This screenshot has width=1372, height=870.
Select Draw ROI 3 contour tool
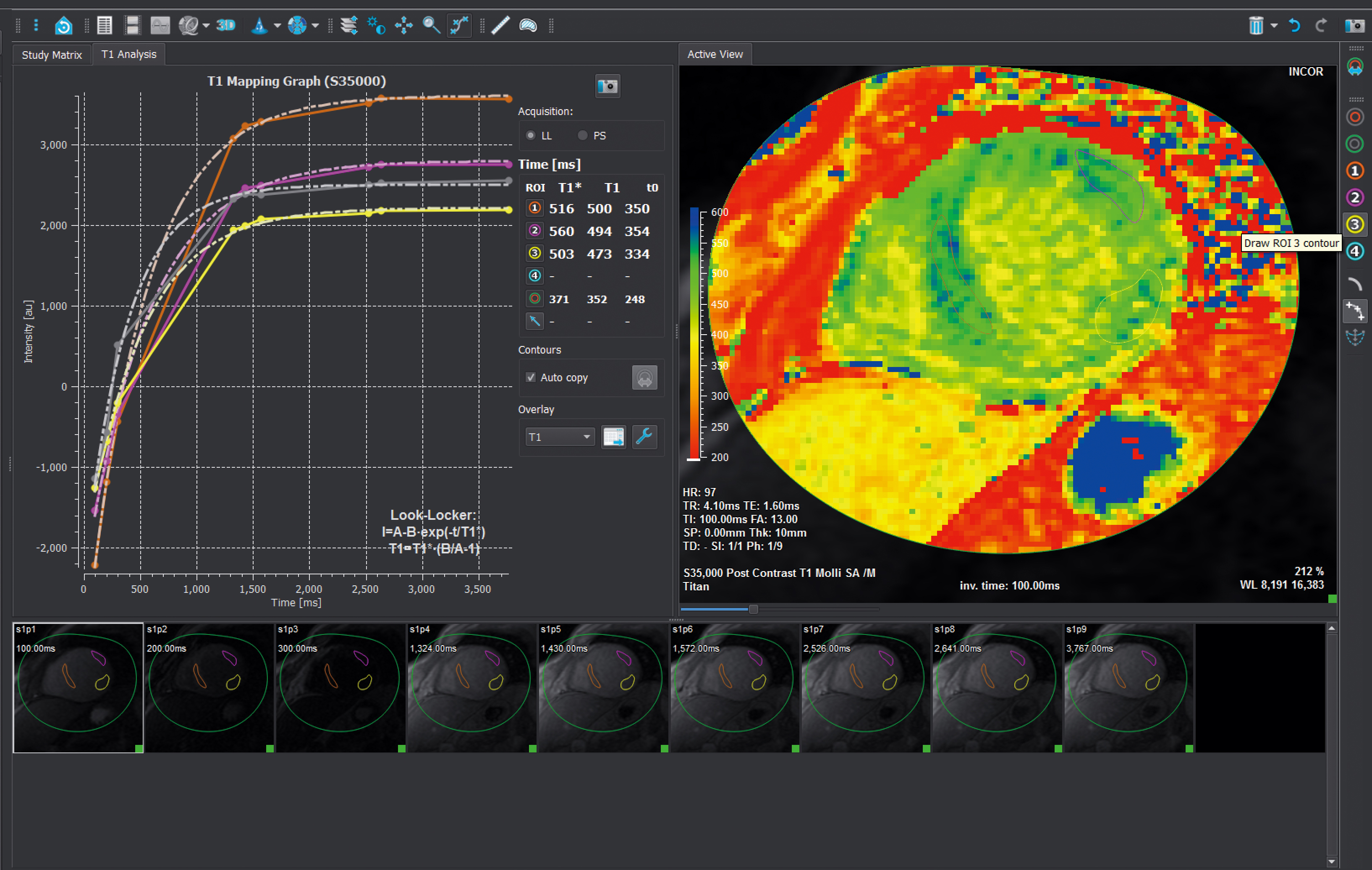click(1355, 225)
